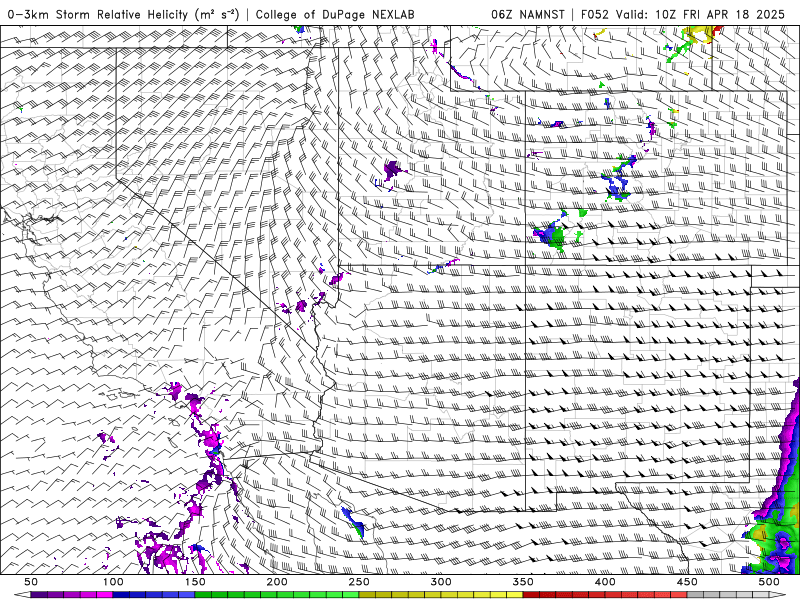Click the legend value 250
The height and width of the screenshot is (600, 800).
(359, 582)
